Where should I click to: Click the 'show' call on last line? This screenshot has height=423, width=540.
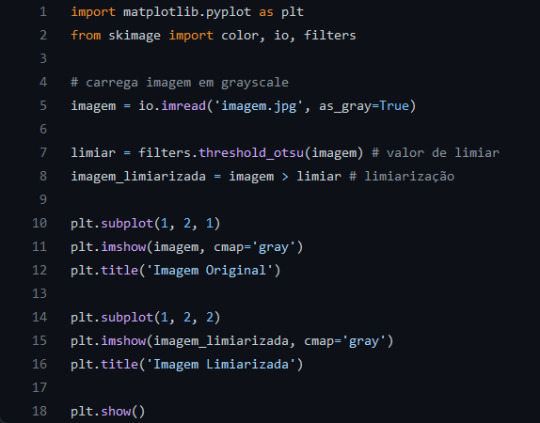tap(116, 412)
